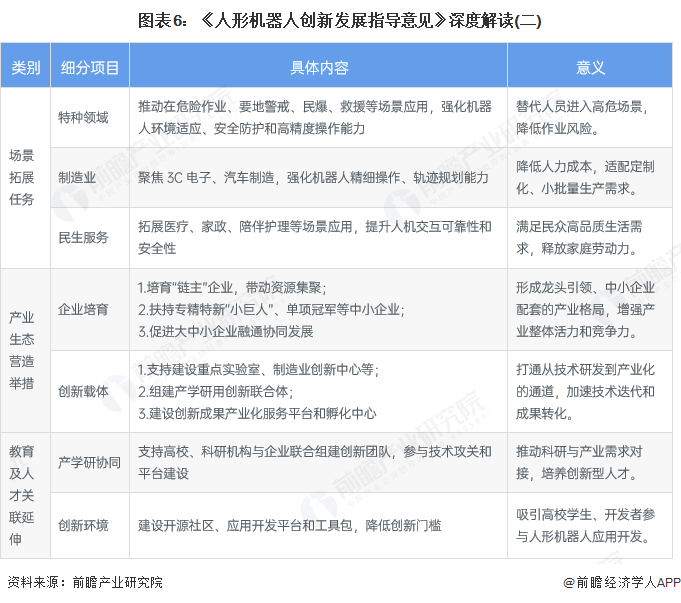Select the 类别 column header
This screenshot has width=681, height=603.
pyautogui.click(x=26, y=67)
